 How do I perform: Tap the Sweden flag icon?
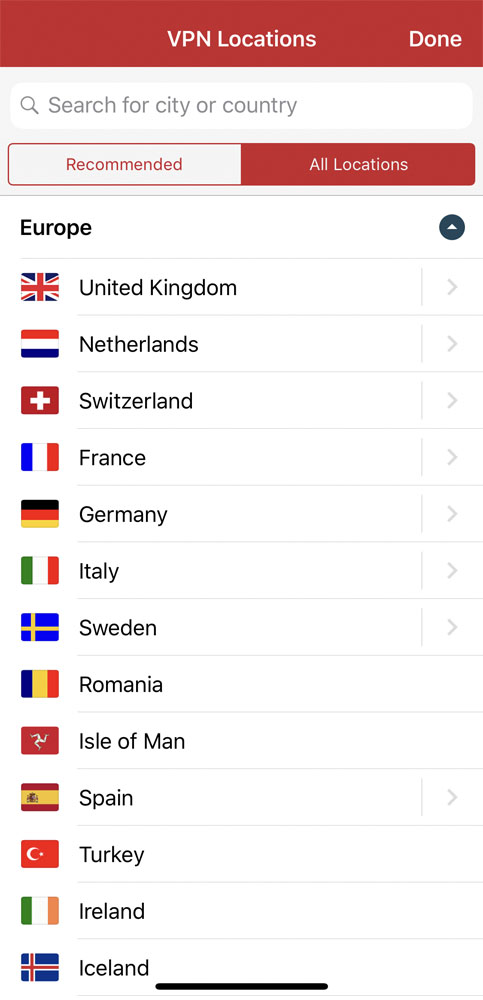(40, 628)
